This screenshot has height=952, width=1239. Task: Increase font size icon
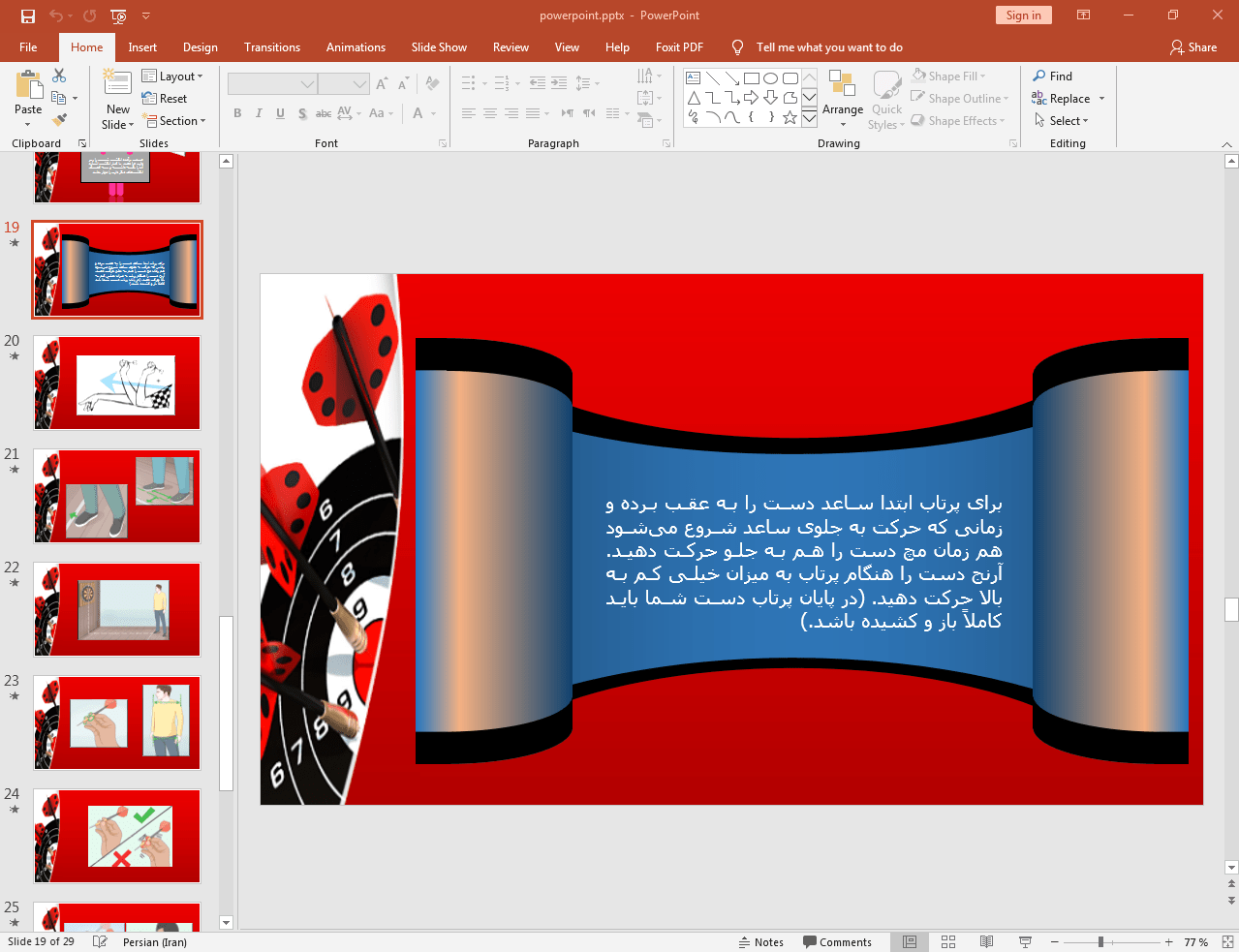382,84
